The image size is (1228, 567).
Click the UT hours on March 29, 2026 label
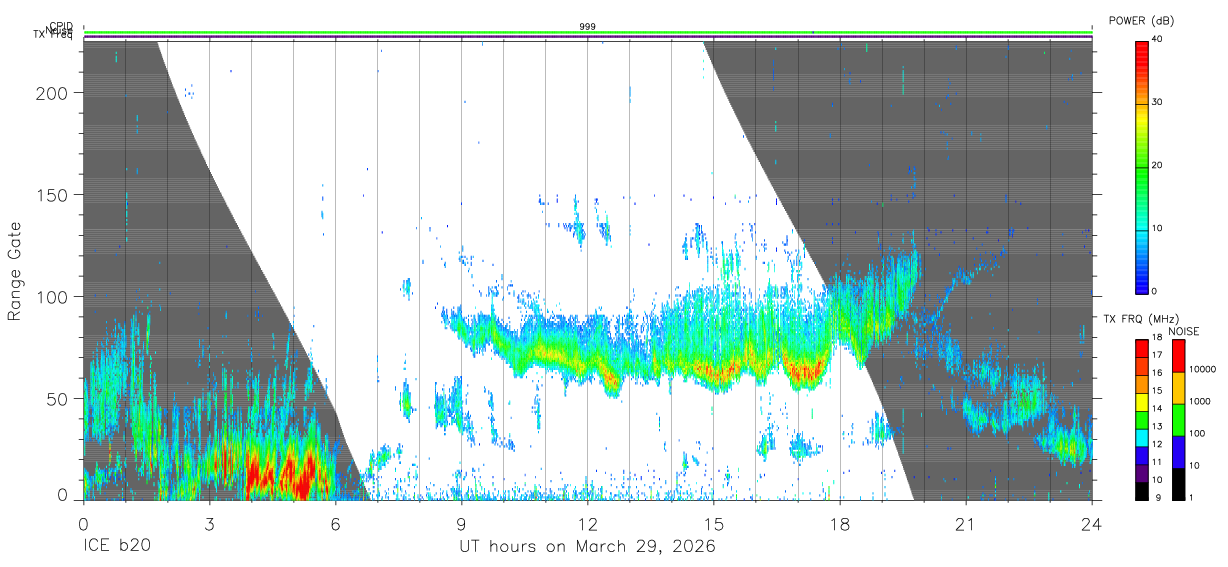pos(587,547)
